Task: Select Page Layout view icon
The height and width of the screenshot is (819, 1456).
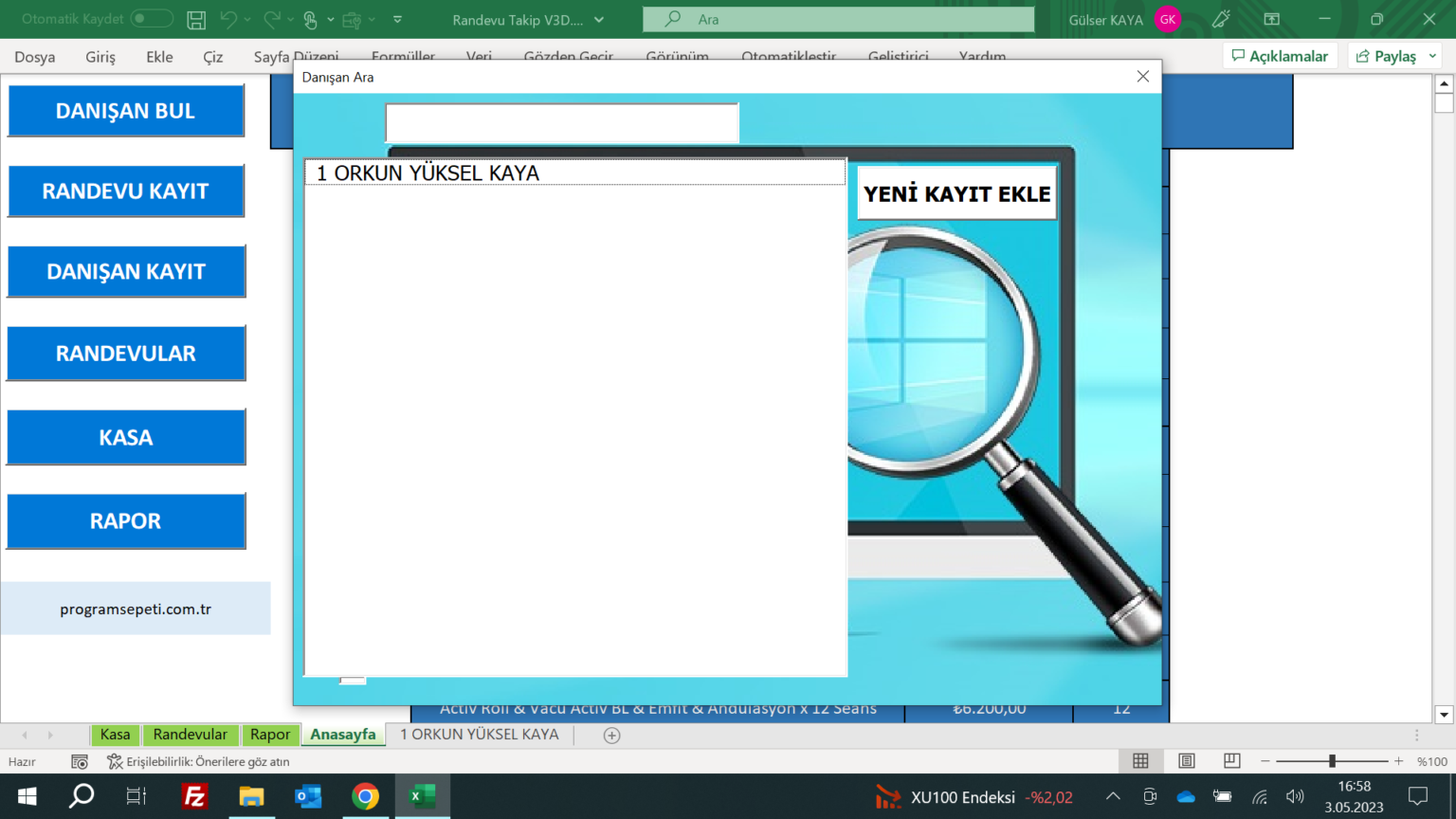Action: [1186, 760]
